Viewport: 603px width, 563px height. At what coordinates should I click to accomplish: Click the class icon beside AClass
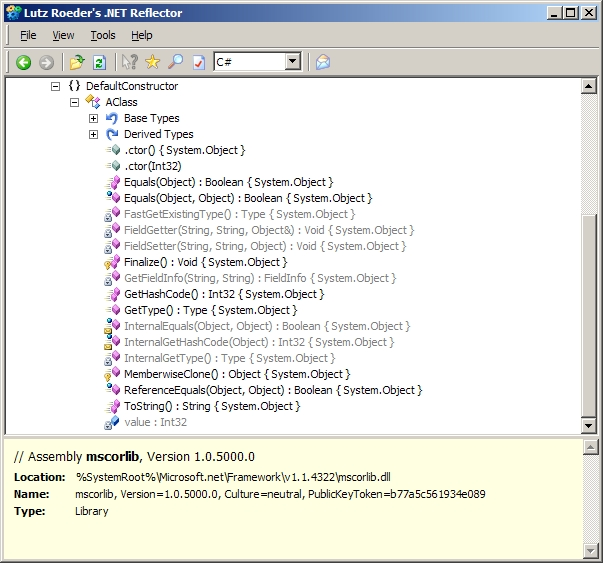pyautogui.click(x=93, y=102)
